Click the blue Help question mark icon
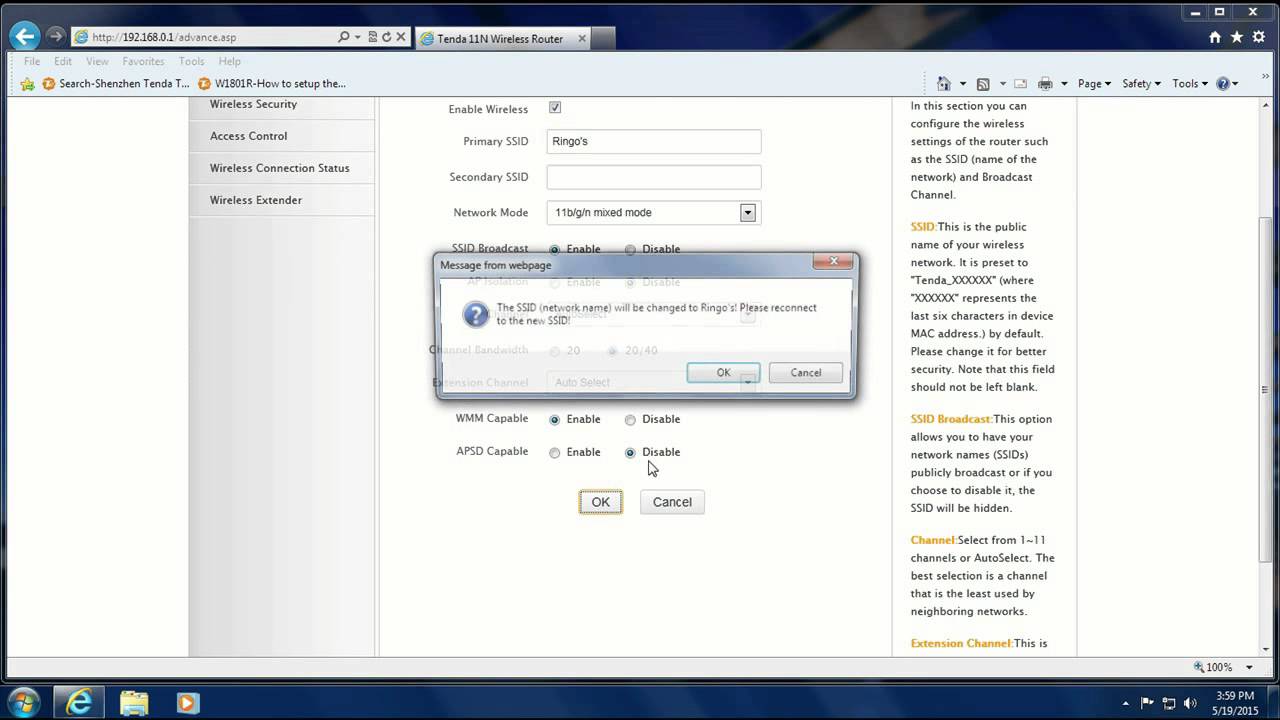Image resolution: width=1280 pixels, height=720 pixels. (x=1223, y=84)
